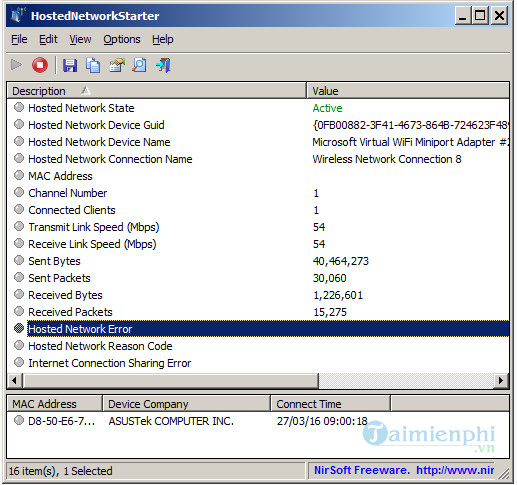Close the HostedNetworkStarter window

coord(499,15)
